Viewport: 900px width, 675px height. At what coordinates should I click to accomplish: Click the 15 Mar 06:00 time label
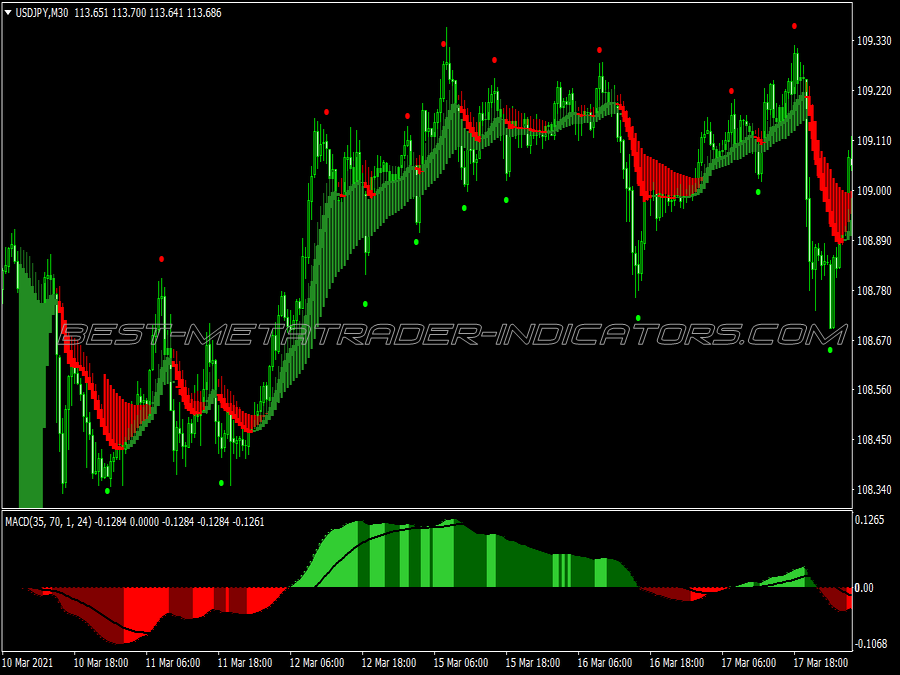point(461,662)
